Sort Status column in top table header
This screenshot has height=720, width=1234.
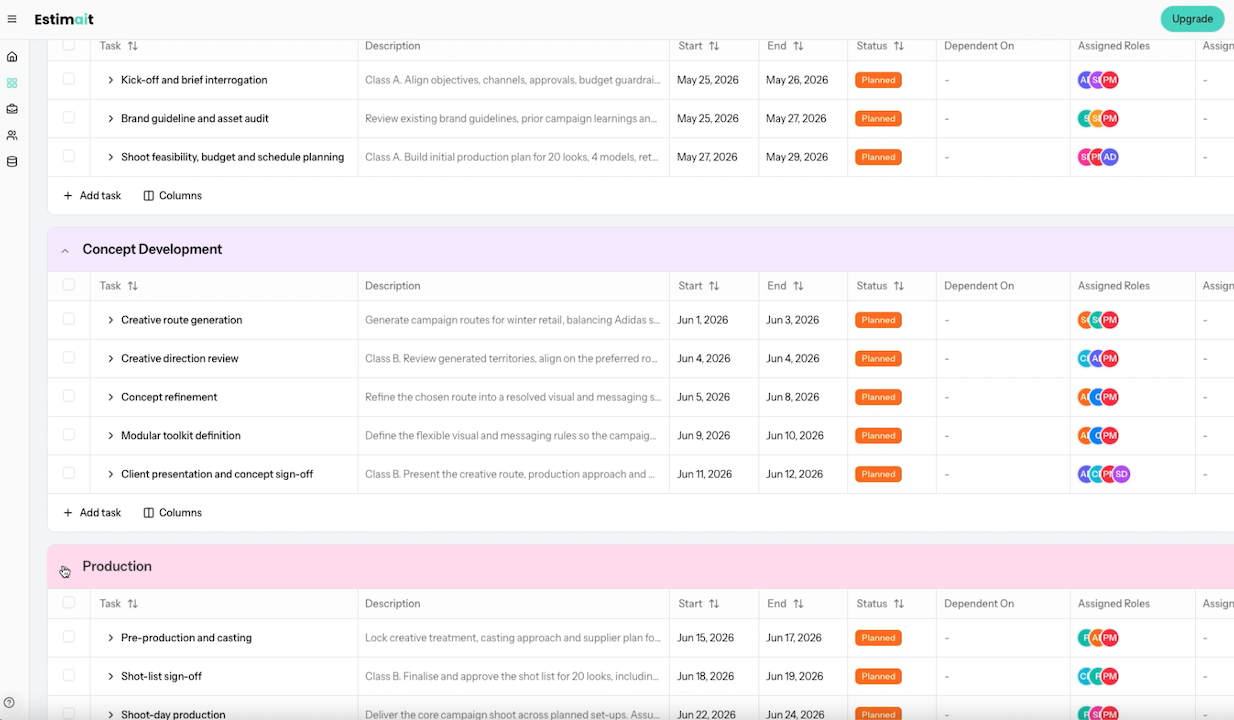point(899,46)
